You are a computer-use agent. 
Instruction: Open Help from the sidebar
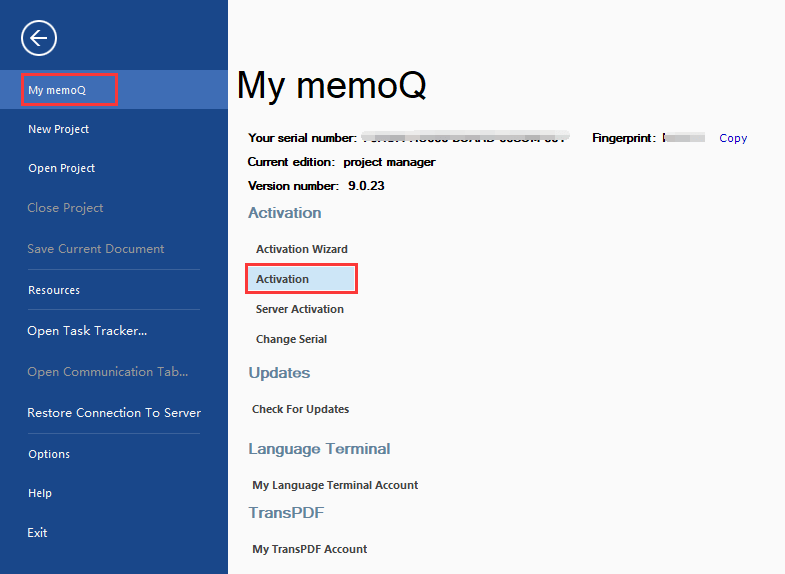(40, 493)
